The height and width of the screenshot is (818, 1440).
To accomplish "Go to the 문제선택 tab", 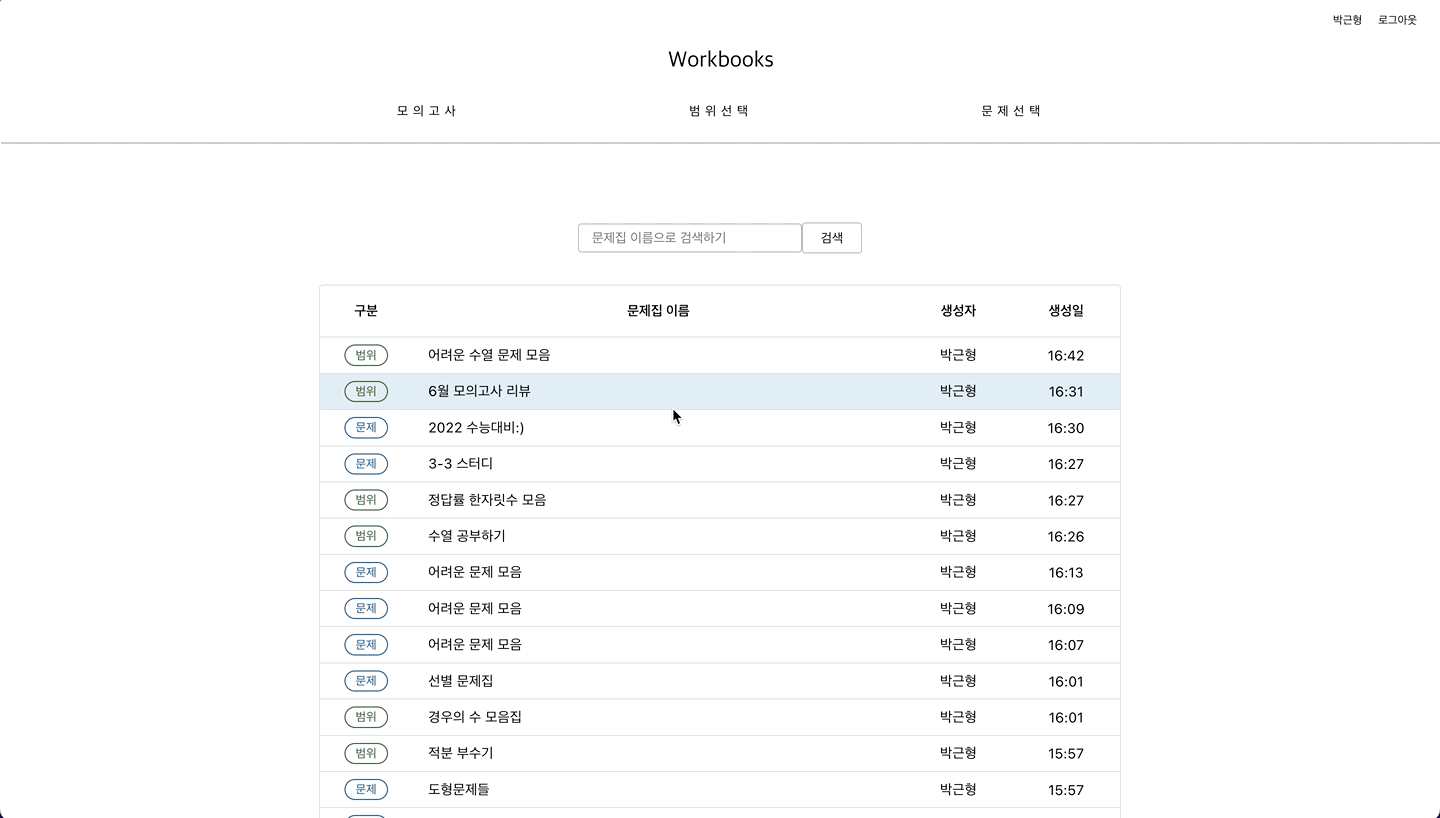I will tap(1011, 111).
